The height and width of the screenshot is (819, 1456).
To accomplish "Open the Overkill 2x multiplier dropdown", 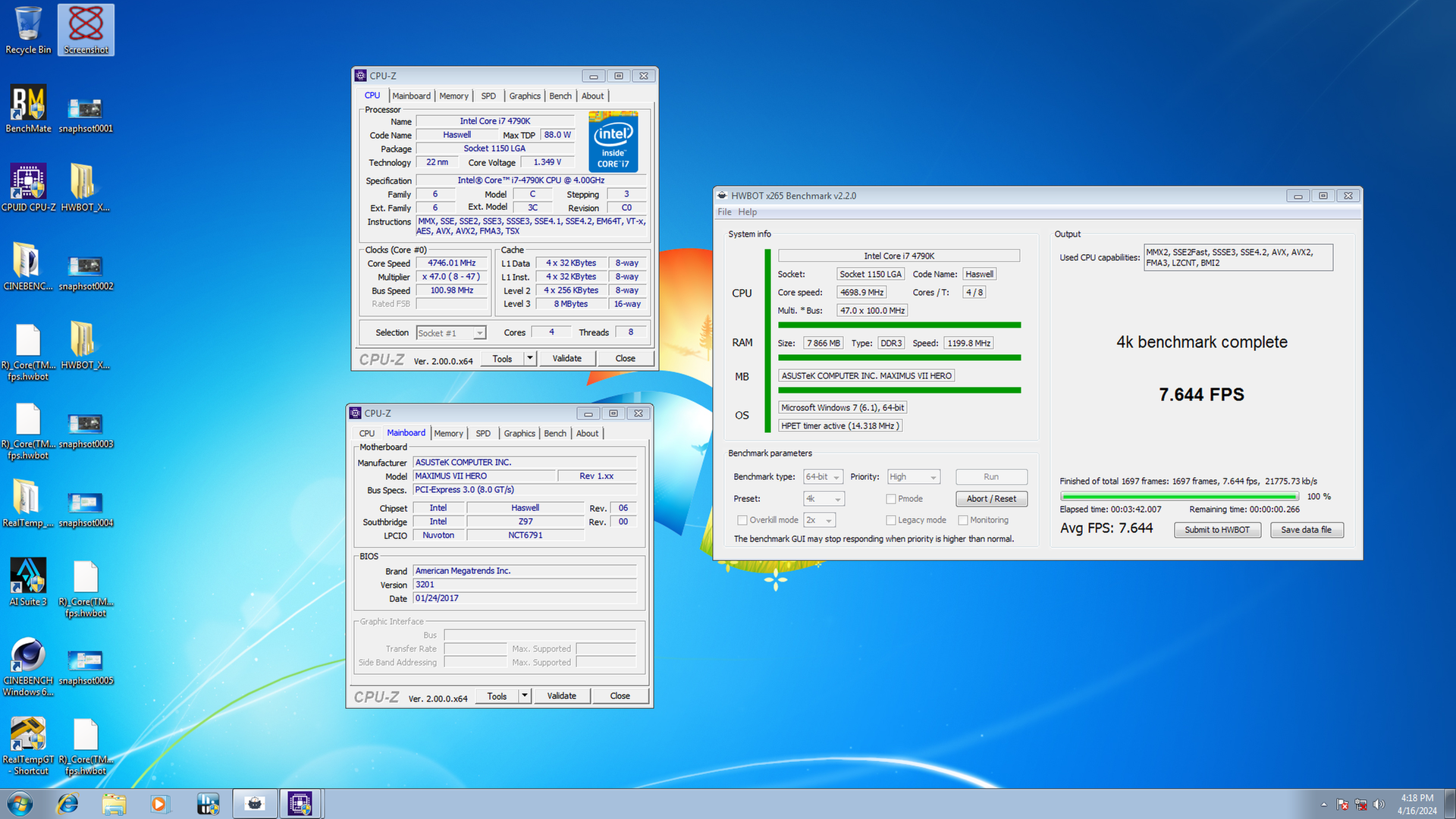I will [820, 520].
